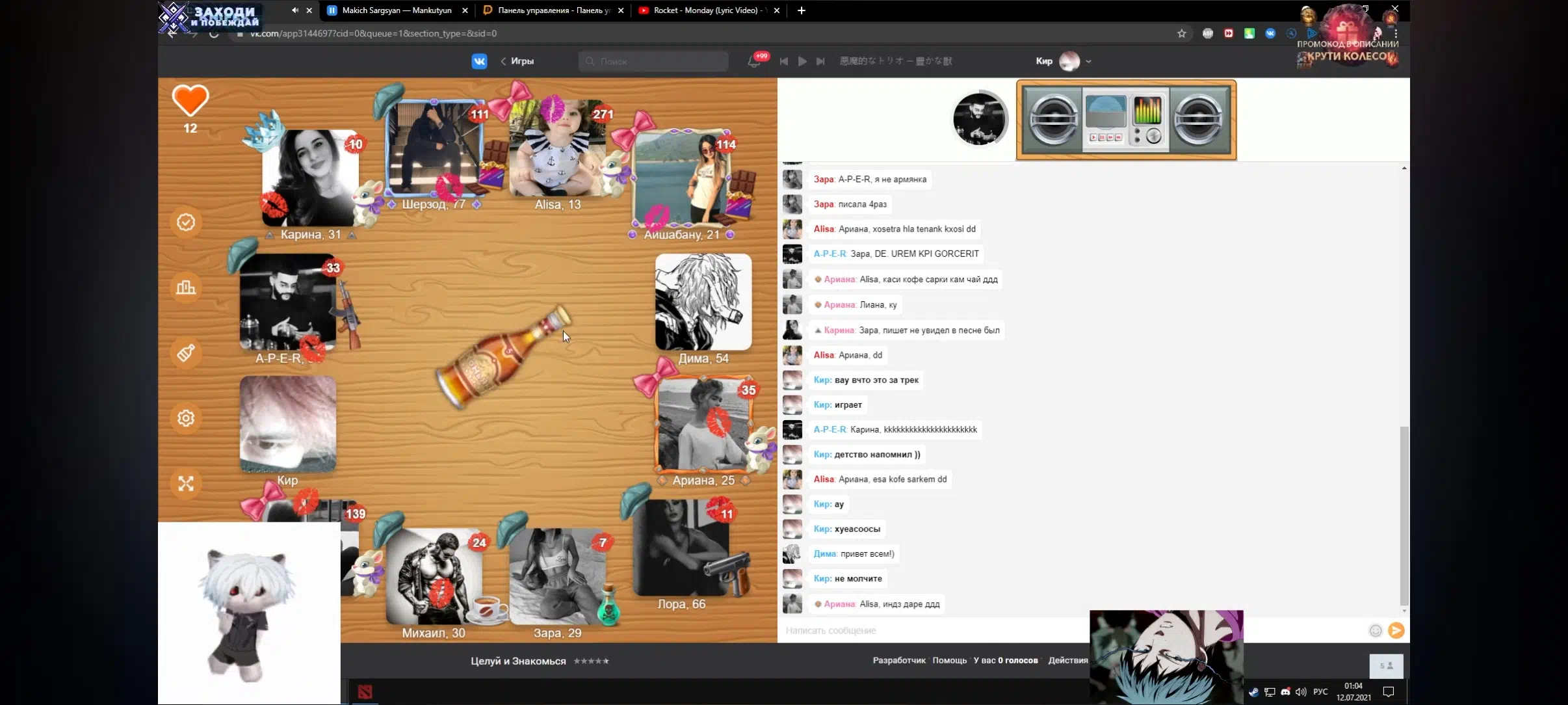Switch to Панель управления tab
1568x705 pixels.
point(554,10)
